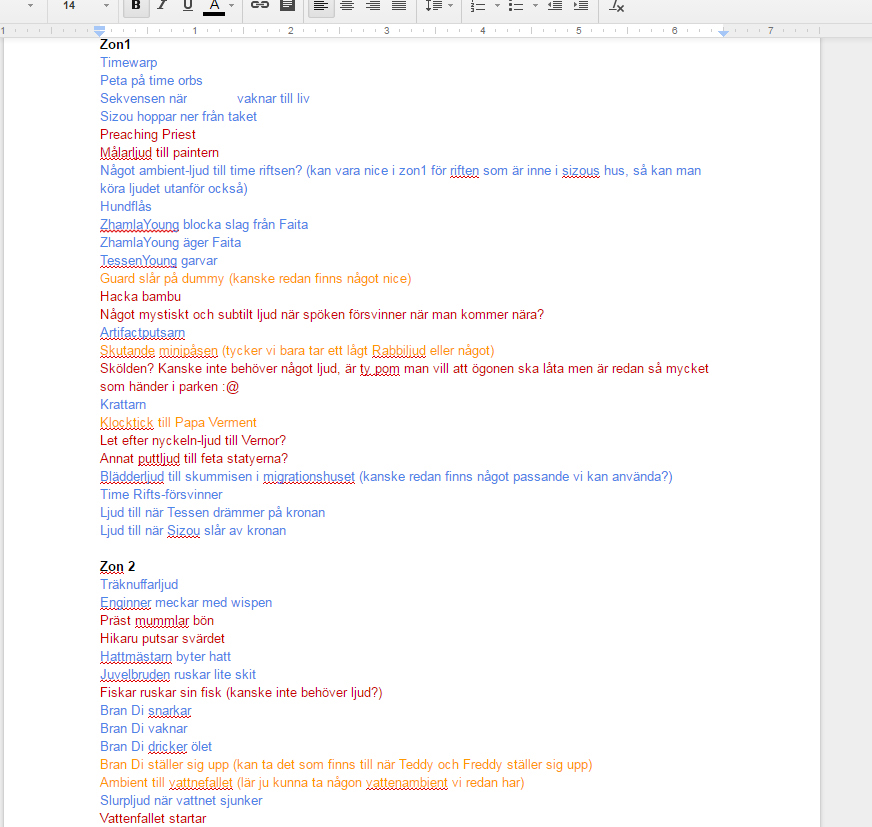Click 'Peta på time orbs' line
The height and width of the screenshot is (827, 872).
[x=151, y=81]
